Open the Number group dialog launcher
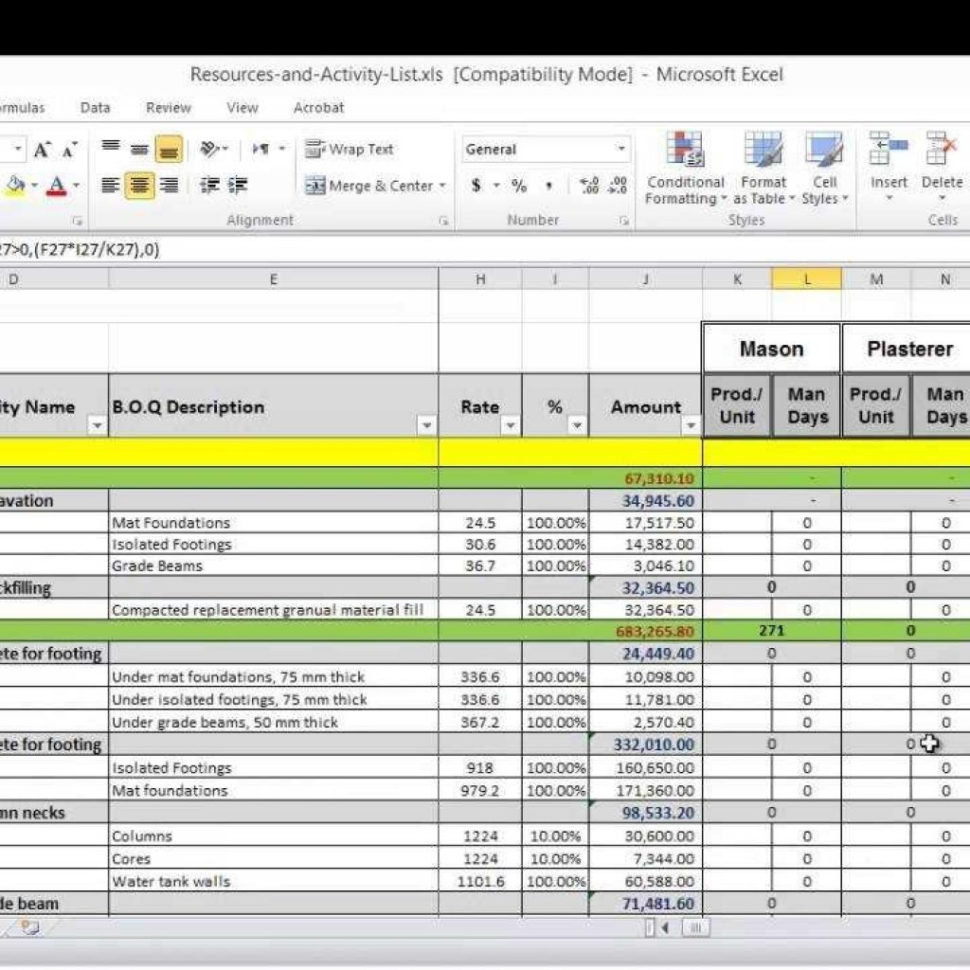Image resolution: width=970 pixels, height=970 pixels. click(x=625, y=218)
